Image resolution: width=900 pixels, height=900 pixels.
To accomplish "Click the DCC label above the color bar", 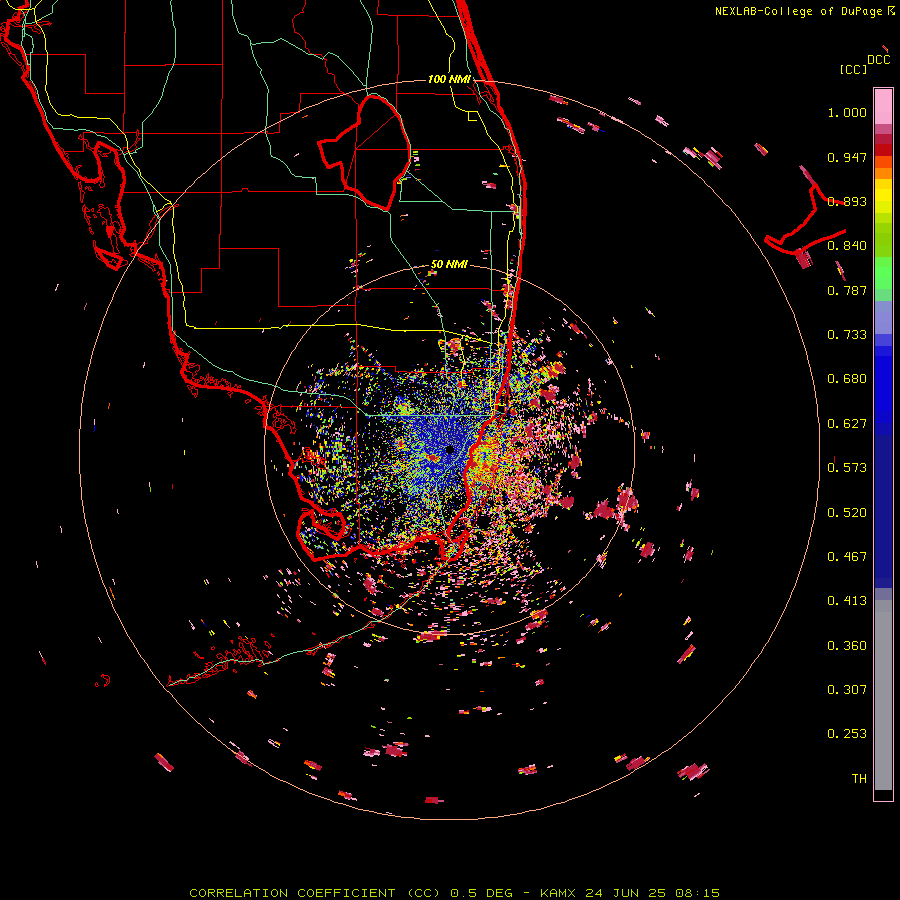I will [x=879, y=60].
